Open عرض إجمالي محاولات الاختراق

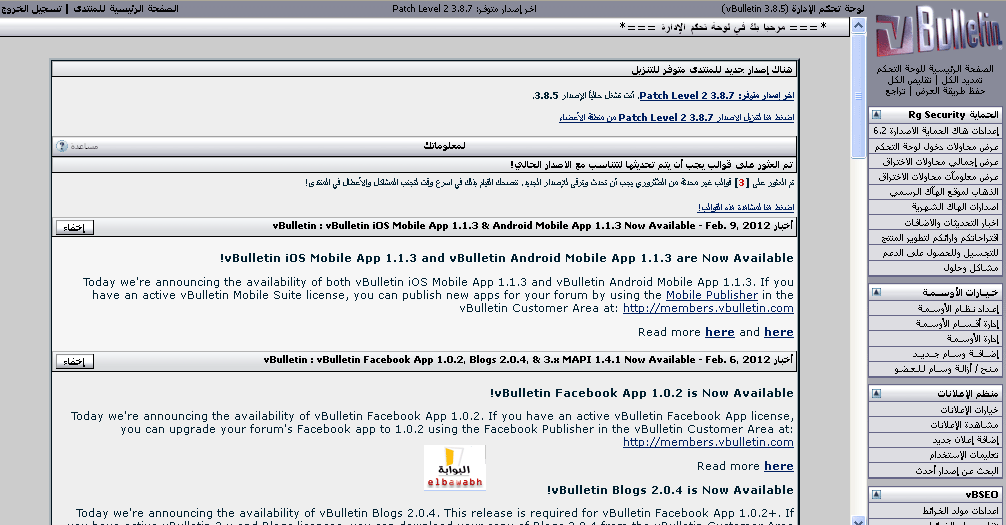[x=935, y=162]
